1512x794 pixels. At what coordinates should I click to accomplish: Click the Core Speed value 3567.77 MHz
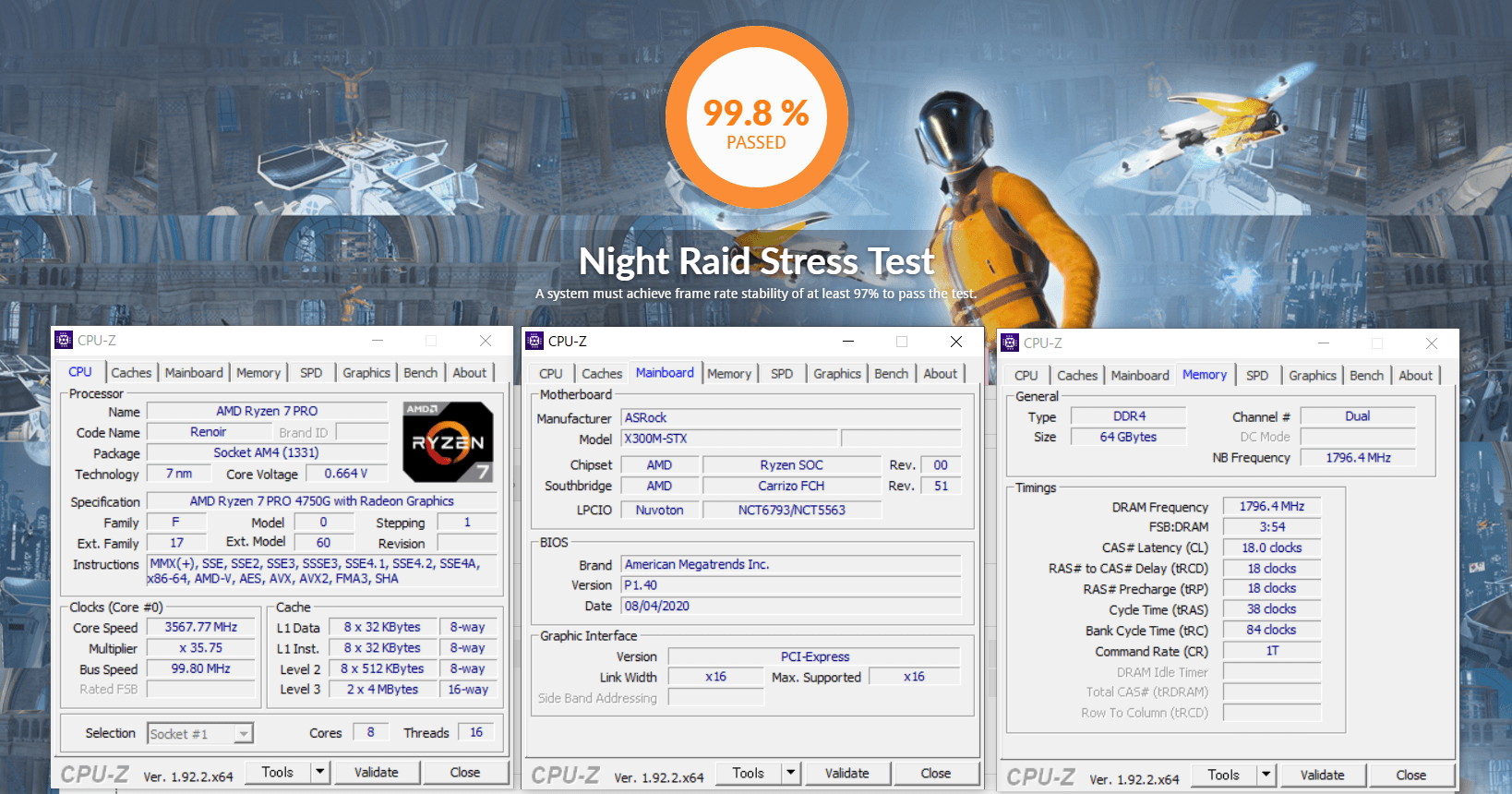coord(201,627)
